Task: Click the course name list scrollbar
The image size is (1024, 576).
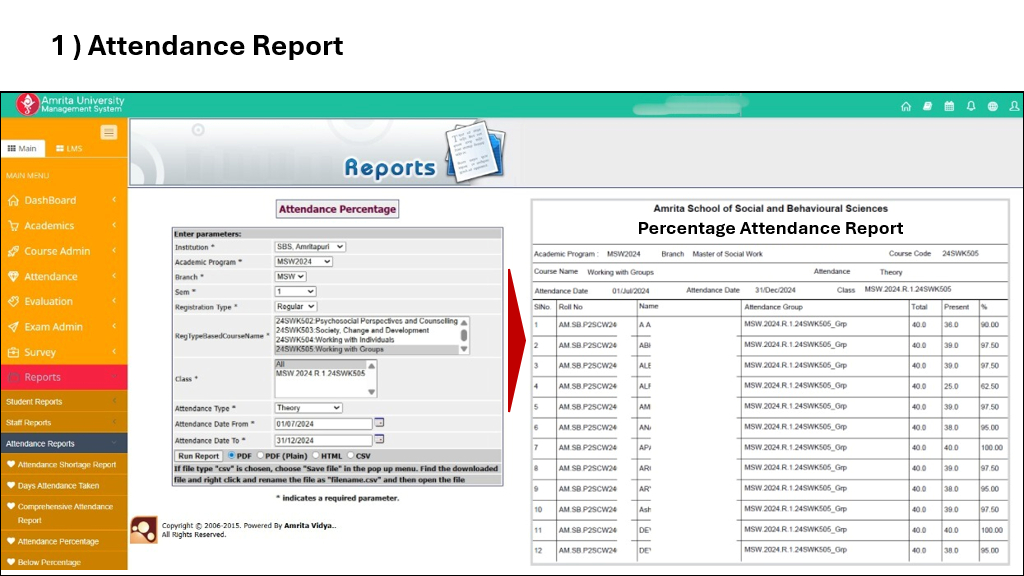Action: [x=463, y=335]
